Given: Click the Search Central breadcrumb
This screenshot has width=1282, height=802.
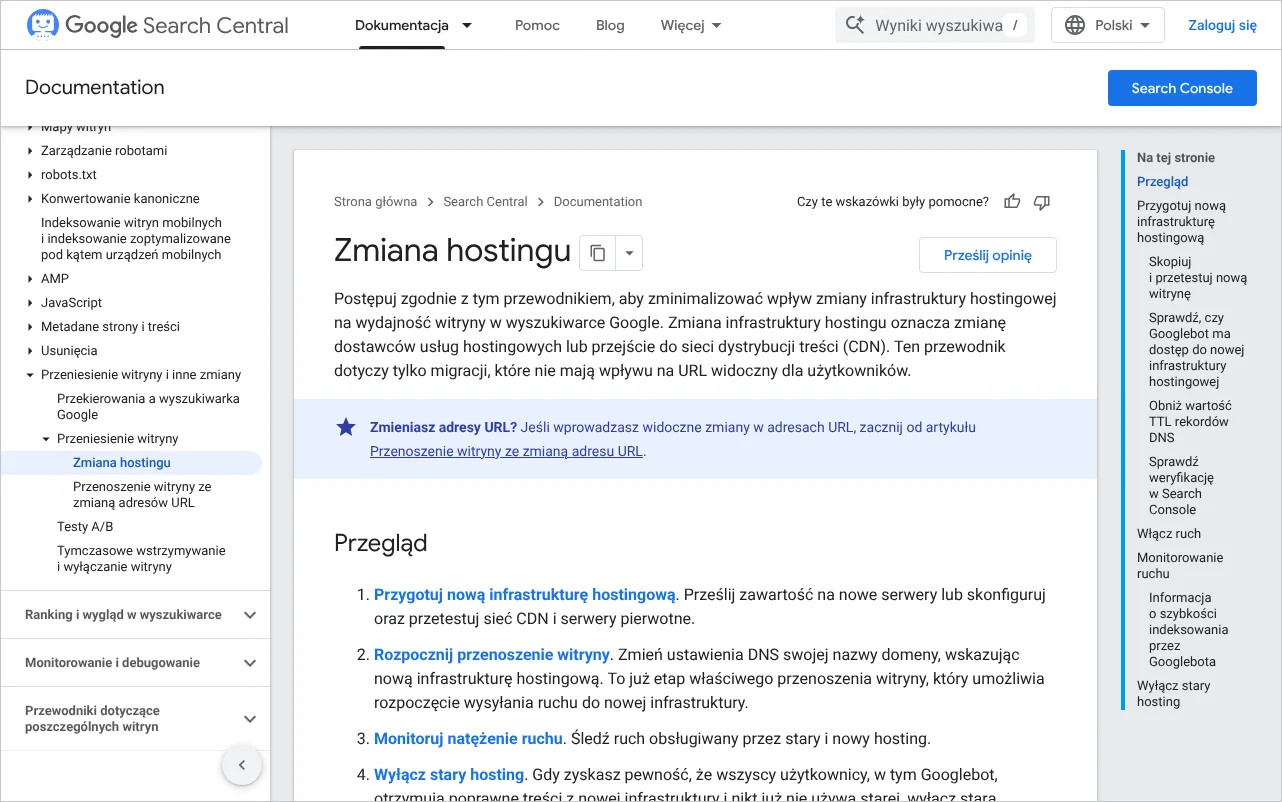Looking at the screenshot, I should (485, 202).
